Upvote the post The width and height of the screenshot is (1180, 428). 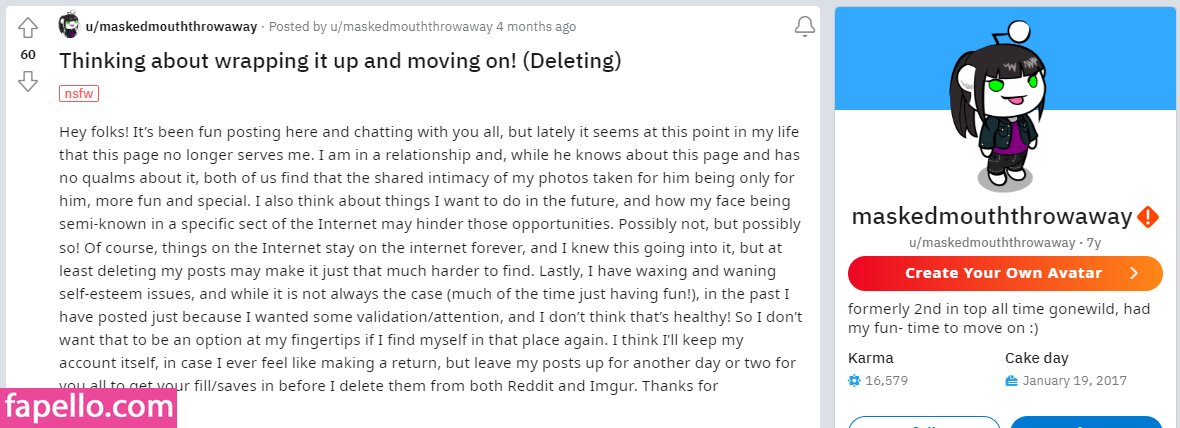coord(28,28)
